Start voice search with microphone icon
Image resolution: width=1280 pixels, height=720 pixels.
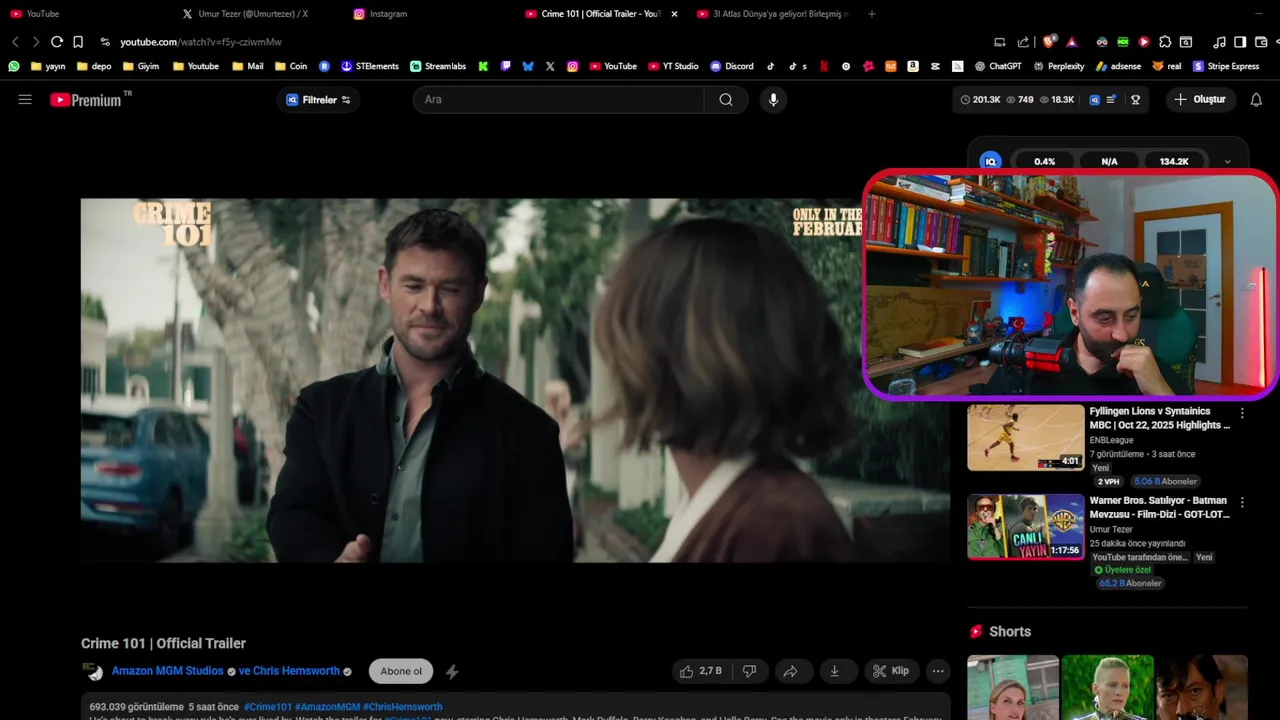click(772, 100)
